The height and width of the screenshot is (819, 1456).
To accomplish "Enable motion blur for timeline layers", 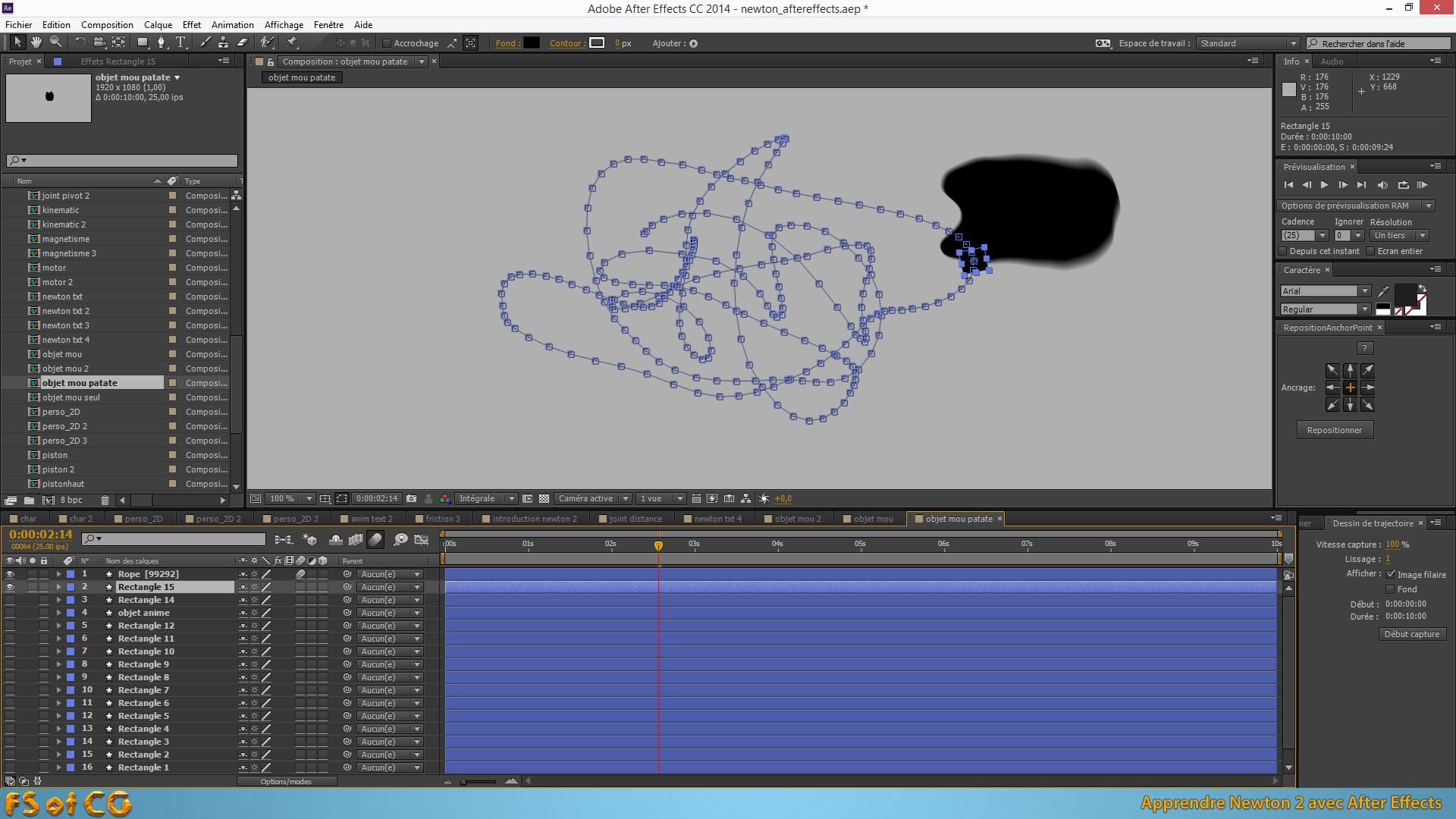I will [375, 539].
